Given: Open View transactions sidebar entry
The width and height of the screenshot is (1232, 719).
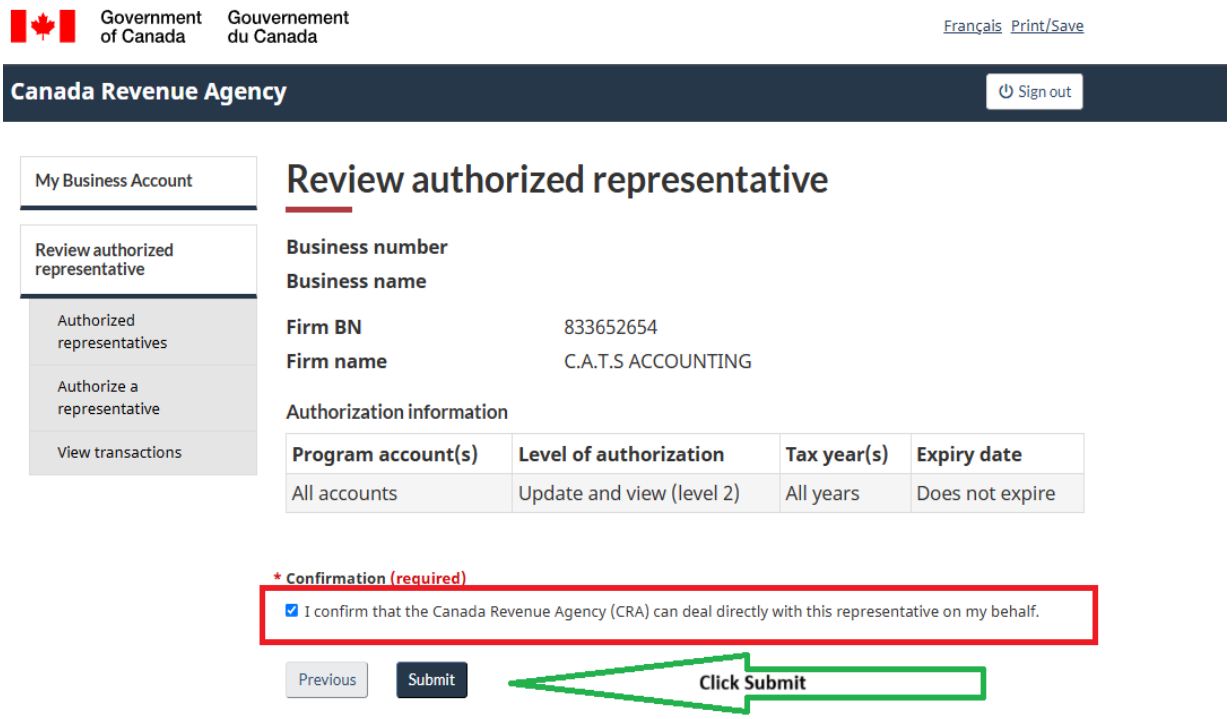Looking at the screenshot, I should [143, 453].
